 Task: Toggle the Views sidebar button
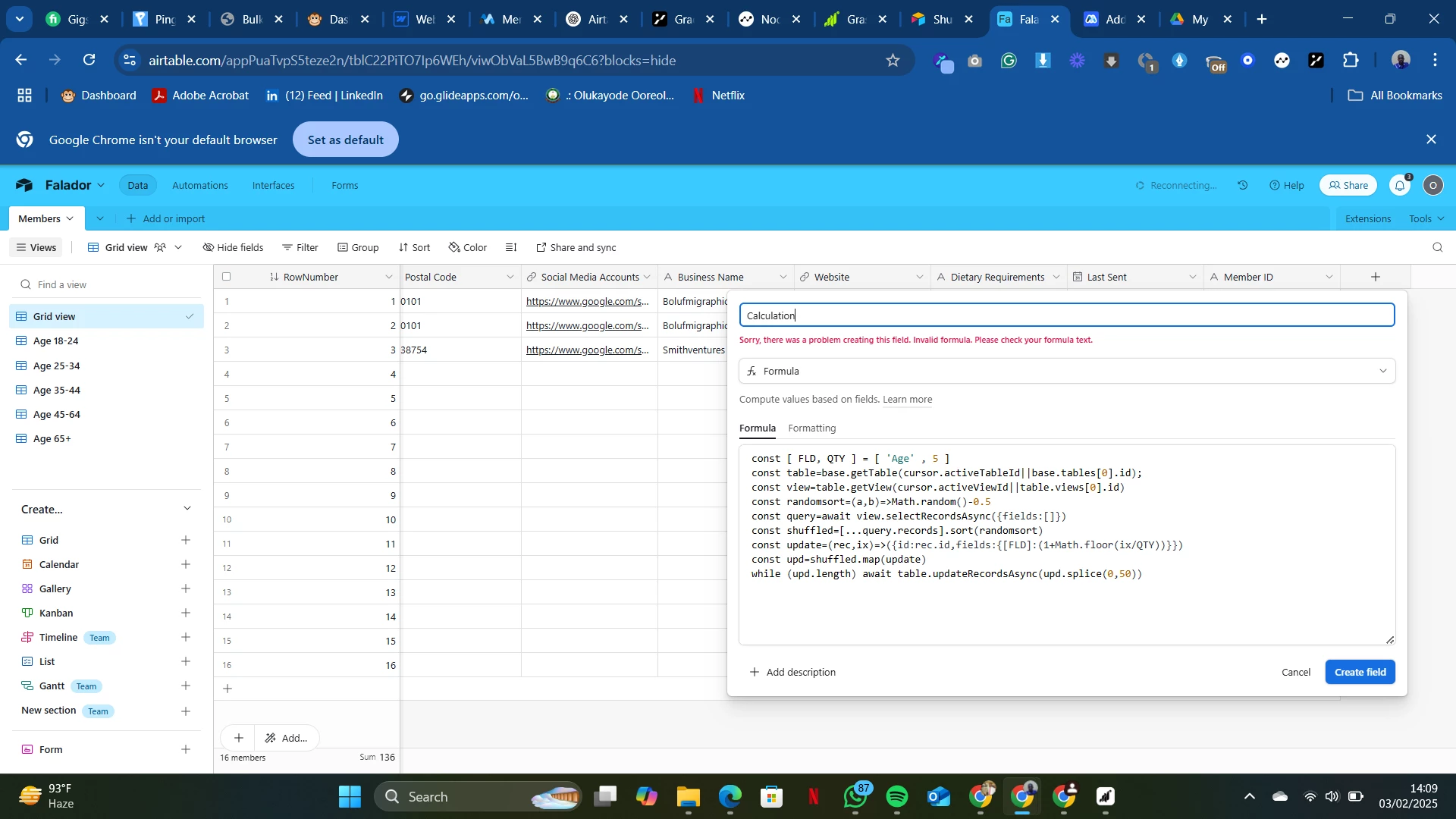pyautogui.click(x=36, y=248)
